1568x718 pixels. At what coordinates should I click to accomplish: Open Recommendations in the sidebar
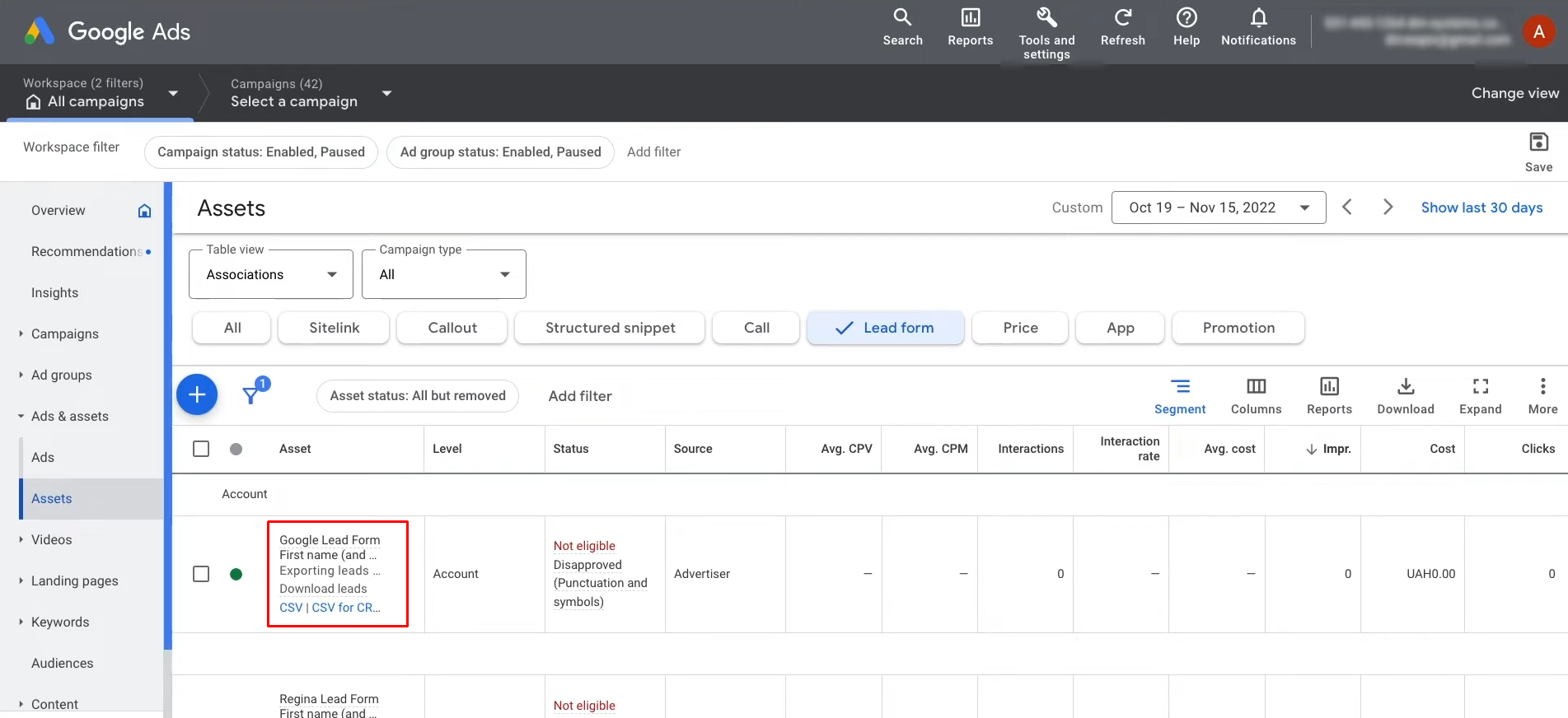click(x=87, y=251)
